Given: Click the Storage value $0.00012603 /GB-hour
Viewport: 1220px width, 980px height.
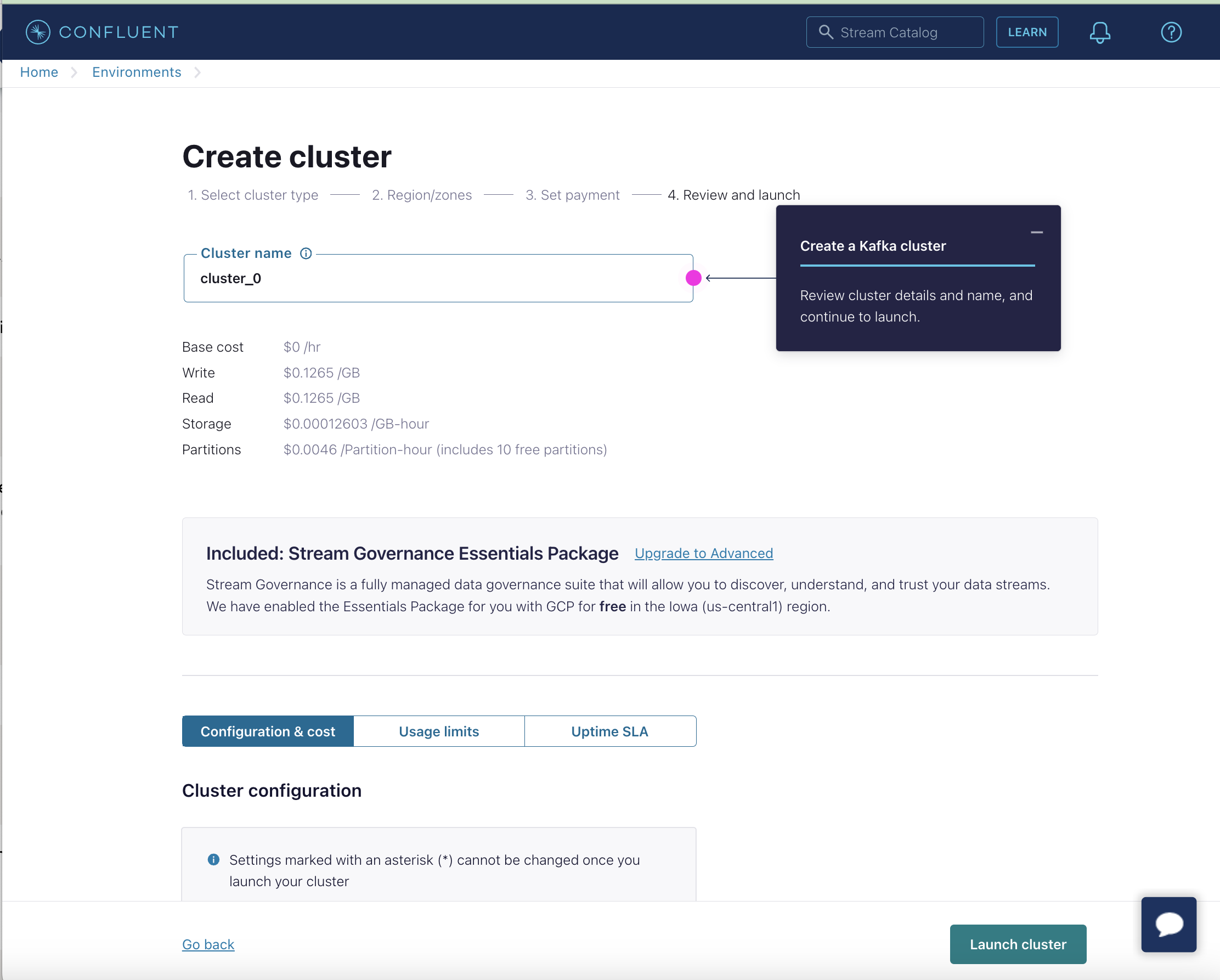Looking at the screenshot, I should tap(356, 424).
